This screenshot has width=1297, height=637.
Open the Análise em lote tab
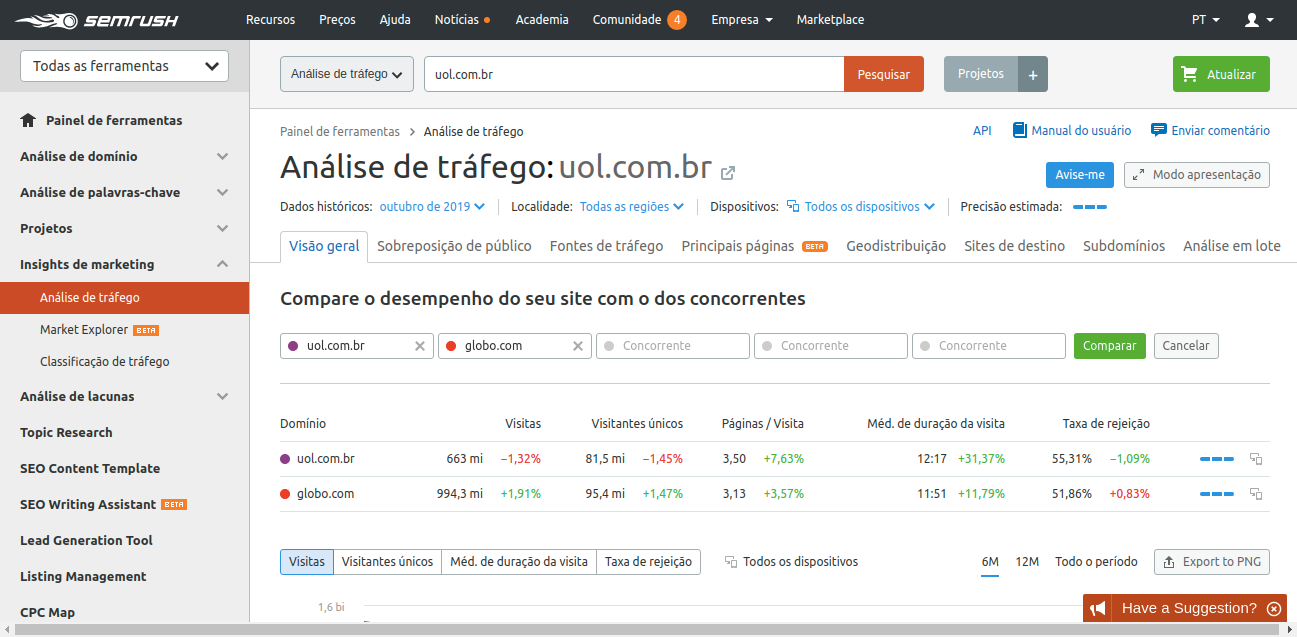[x=1232, y=246]
